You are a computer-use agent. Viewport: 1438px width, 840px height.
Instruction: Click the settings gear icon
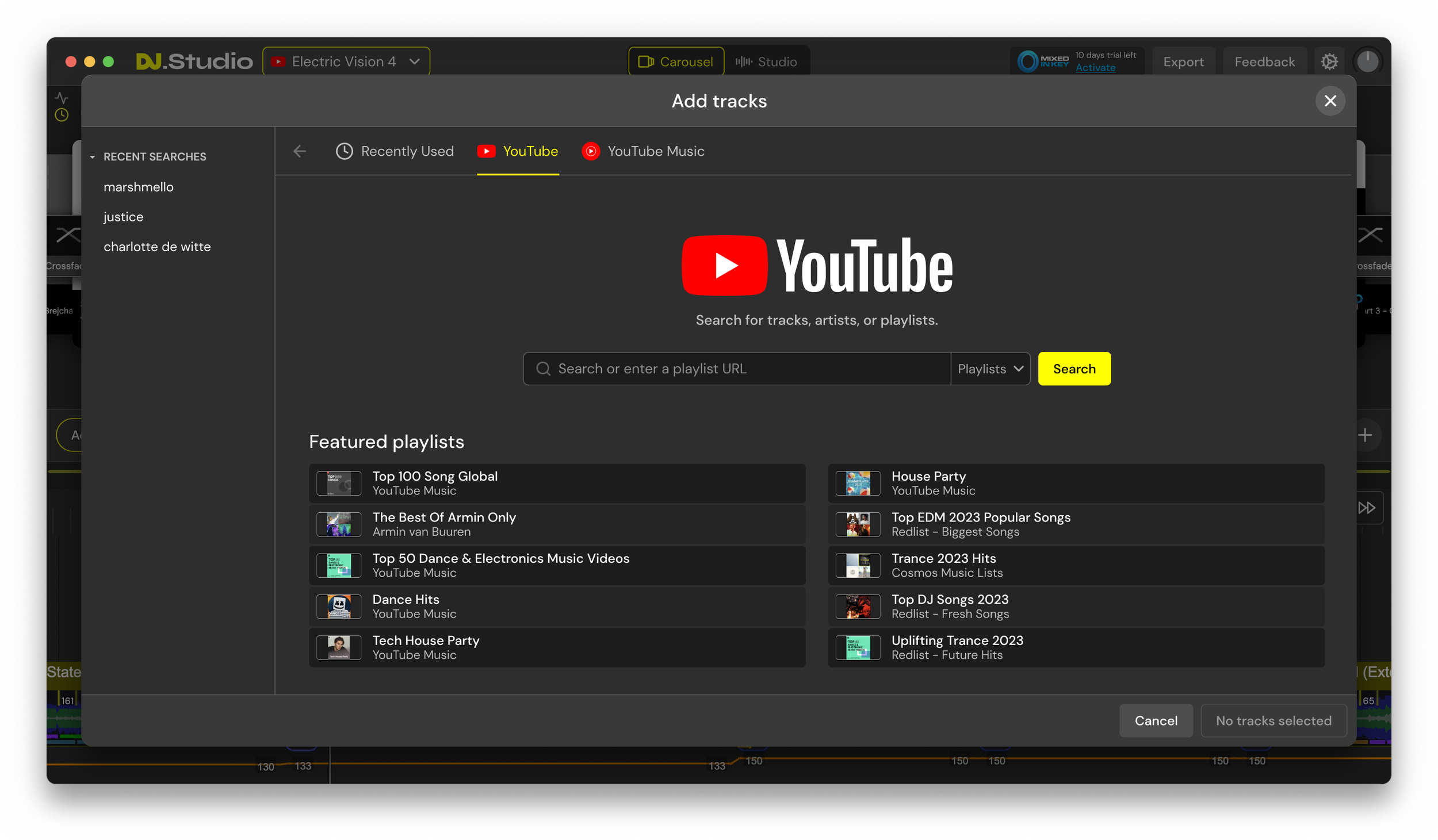point(1329,62)
